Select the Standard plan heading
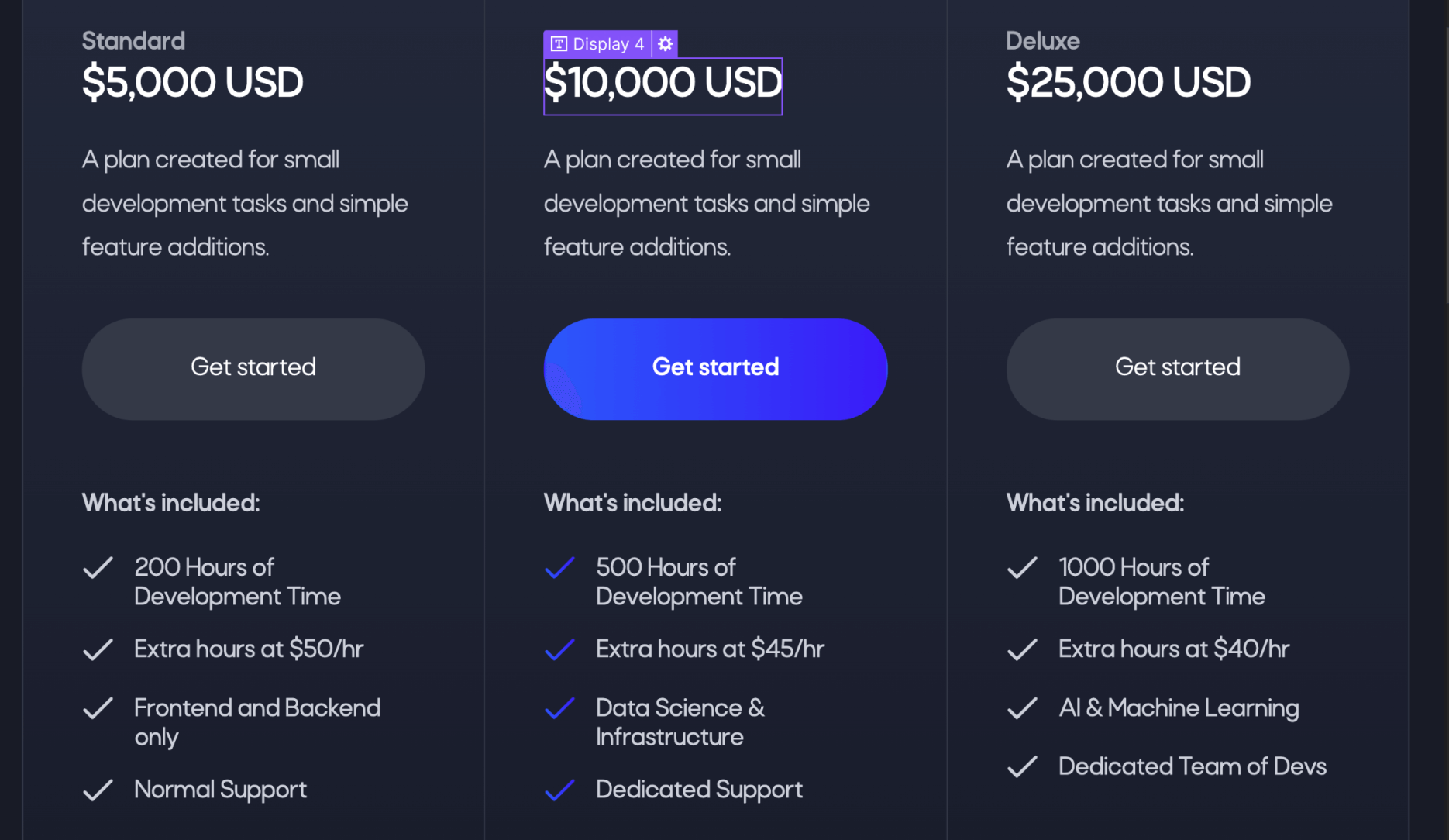This screenshot has width=1449, height=840. [133, 40]
